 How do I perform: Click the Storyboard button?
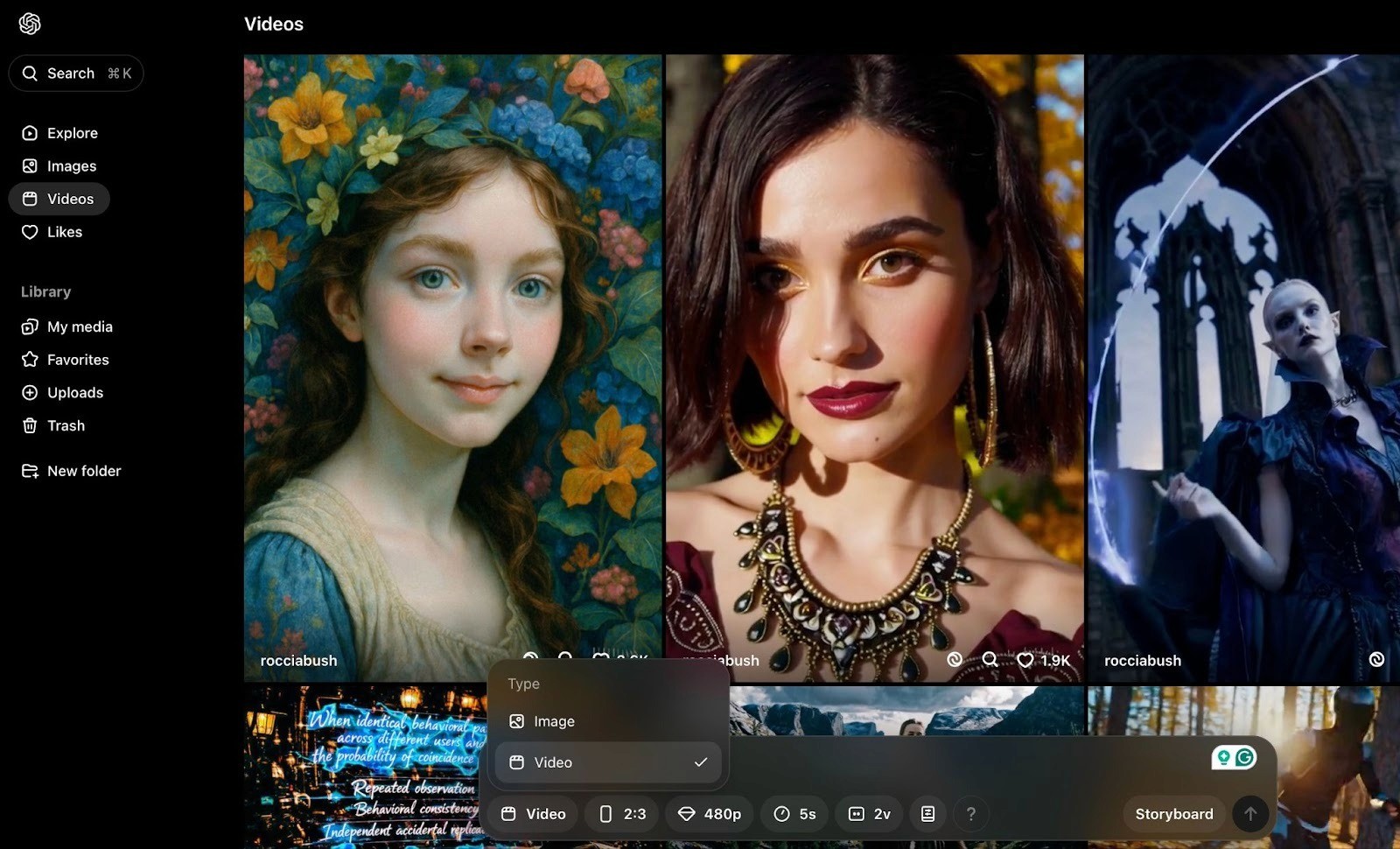coord(1172,813)
